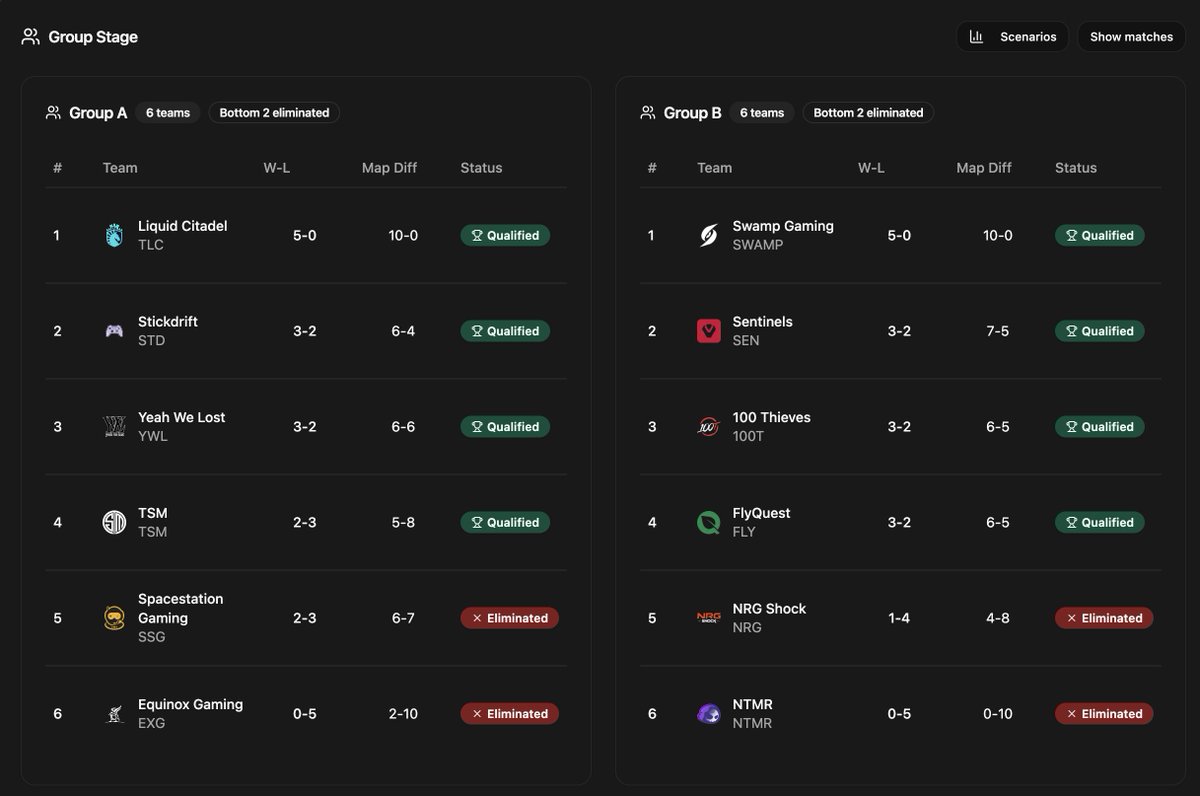Screen dimensions: 1200x796
Task: Select the Equinox Gaming team name
Action: point(190,704)
